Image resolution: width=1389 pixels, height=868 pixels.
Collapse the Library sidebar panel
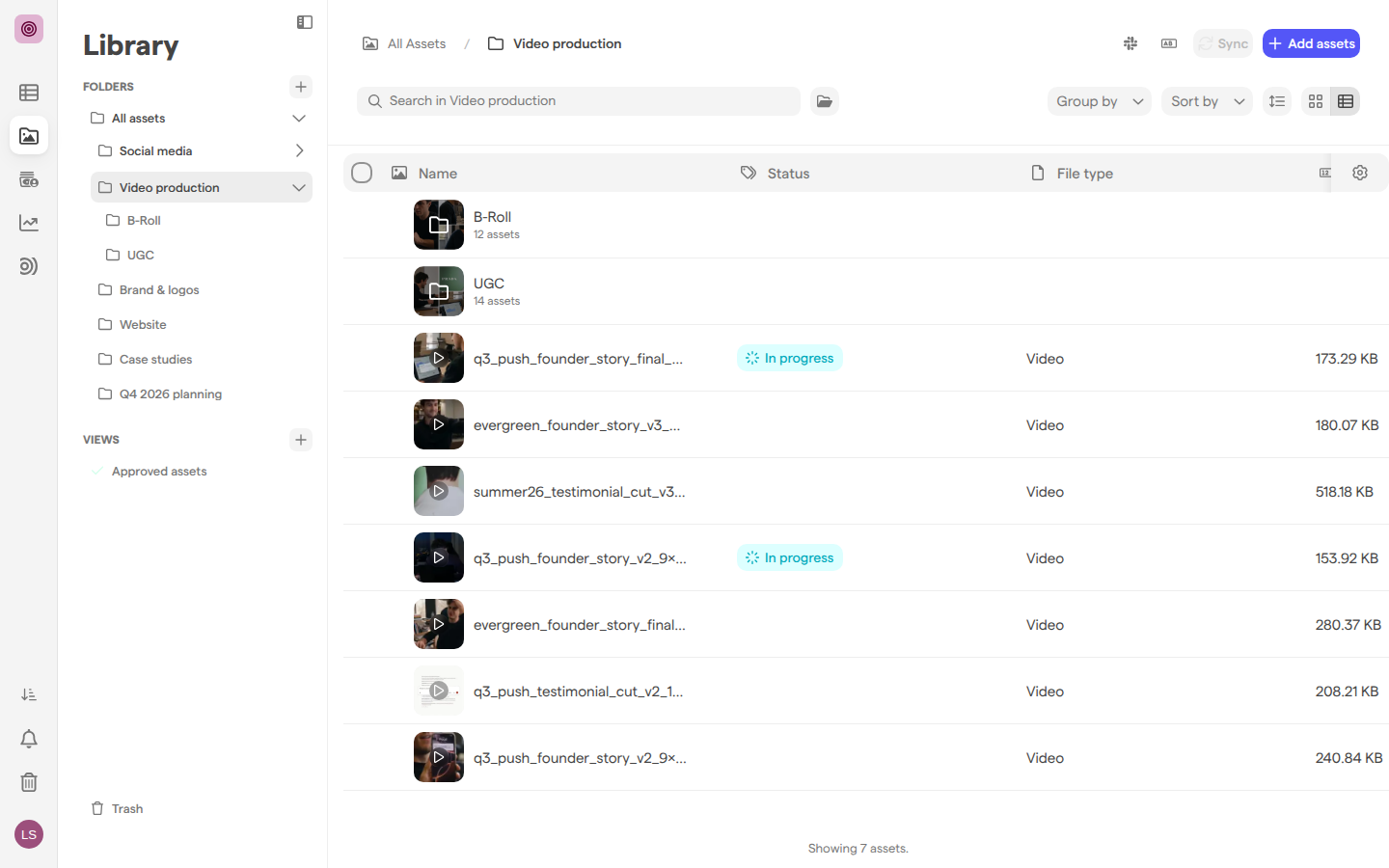point(305,22)
